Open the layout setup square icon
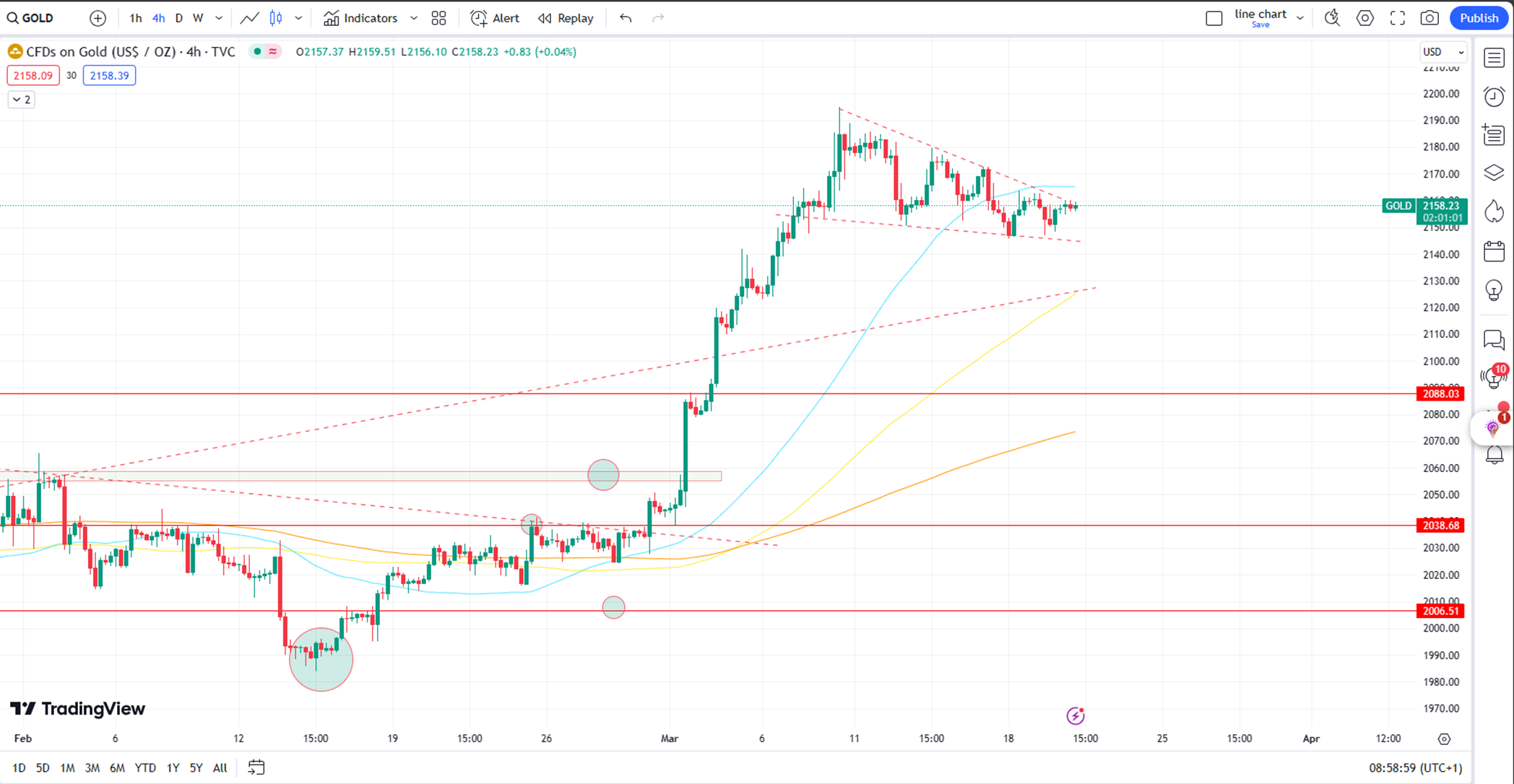1514x784 pixels. tap(1214, 18)
